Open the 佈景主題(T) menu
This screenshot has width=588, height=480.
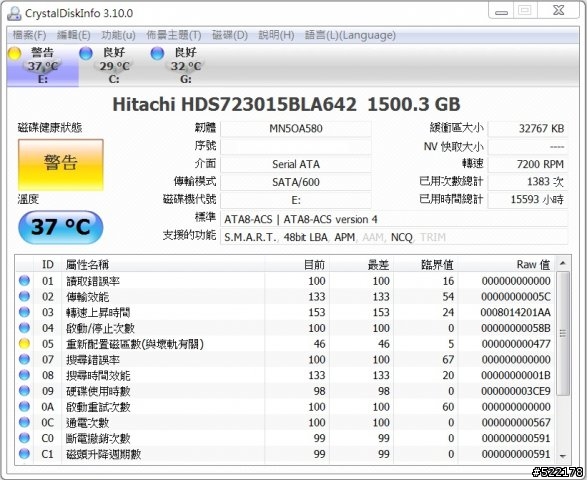click(x=174, y=35)
